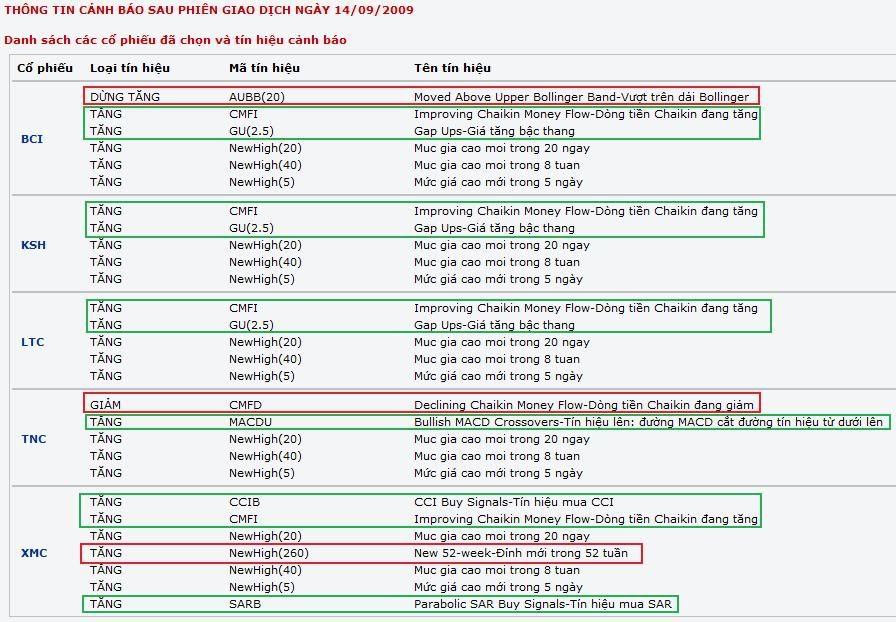The height and width of the screenshot is (622, 896).
Task: Click NewHigh(5) code in XMC group
Action: [262, 587]
